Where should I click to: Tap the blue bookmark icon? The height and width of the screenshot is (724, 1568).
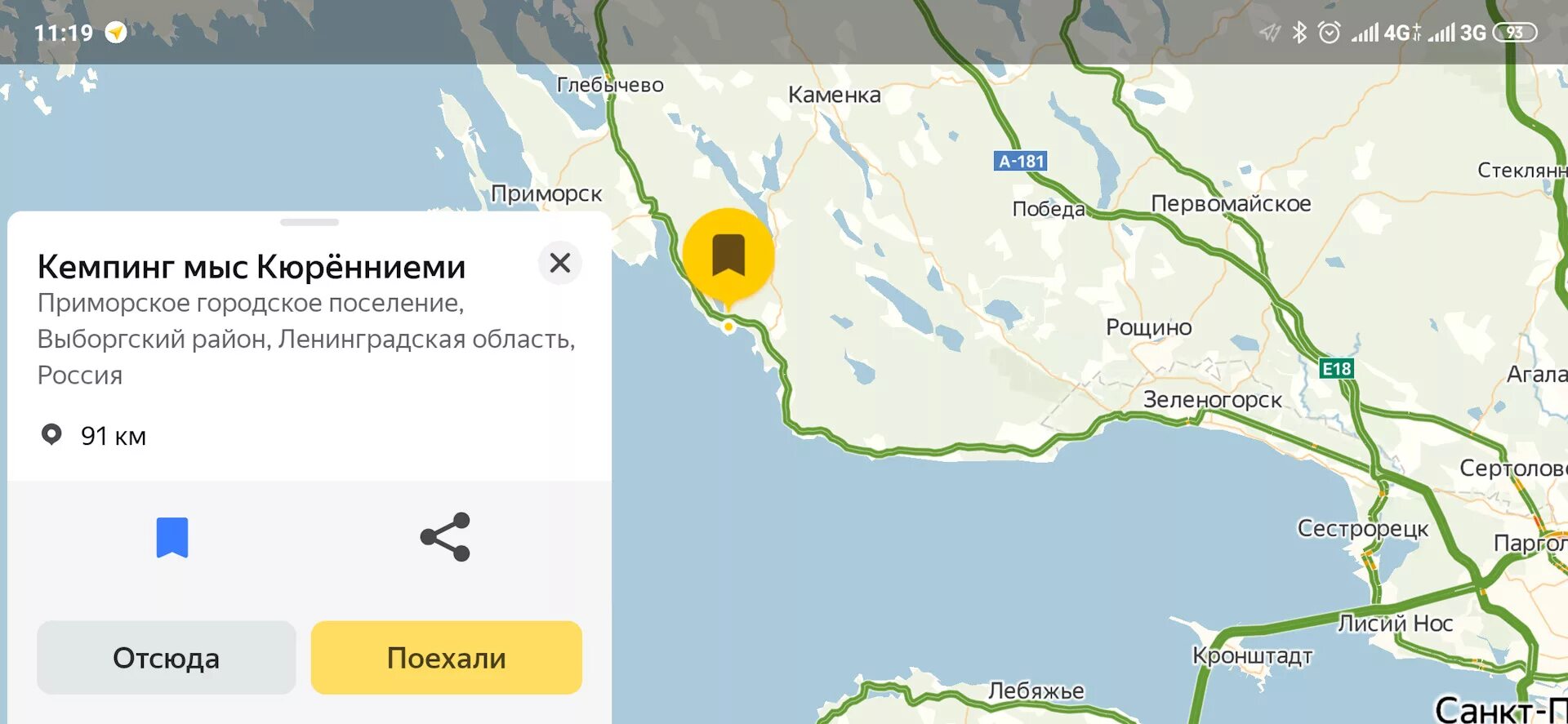point(172,537)
